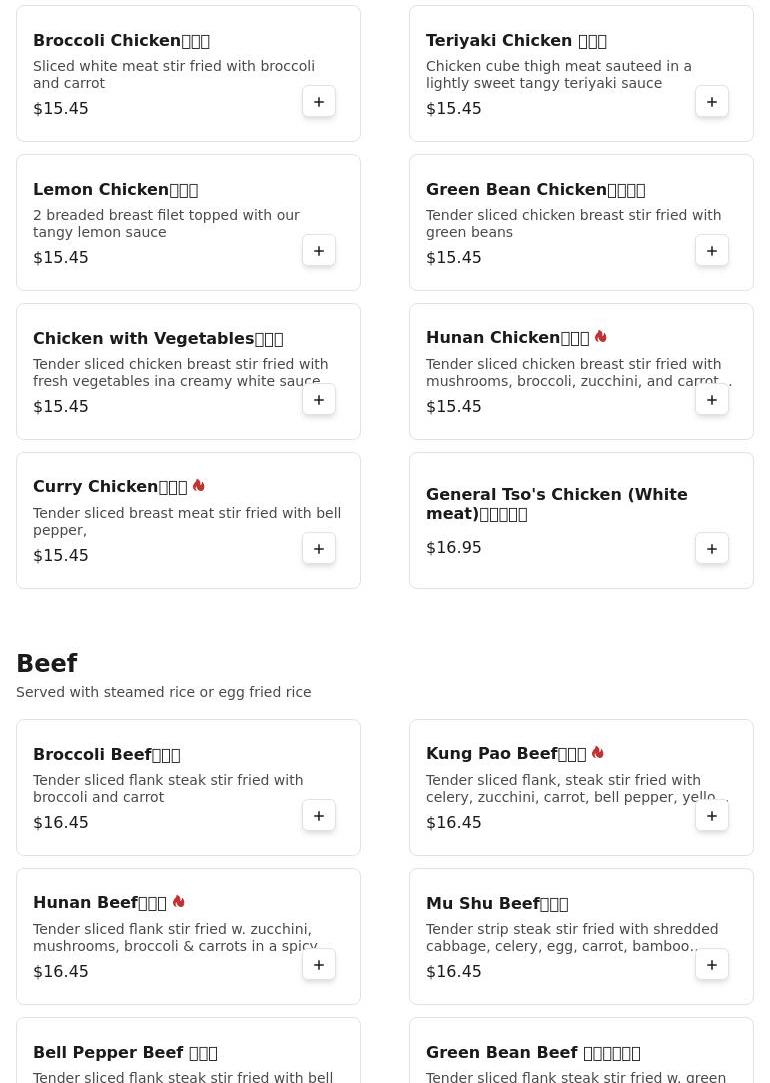
Task: Click the Curry Chicken spicy flame icon
Action: point(199,486)
